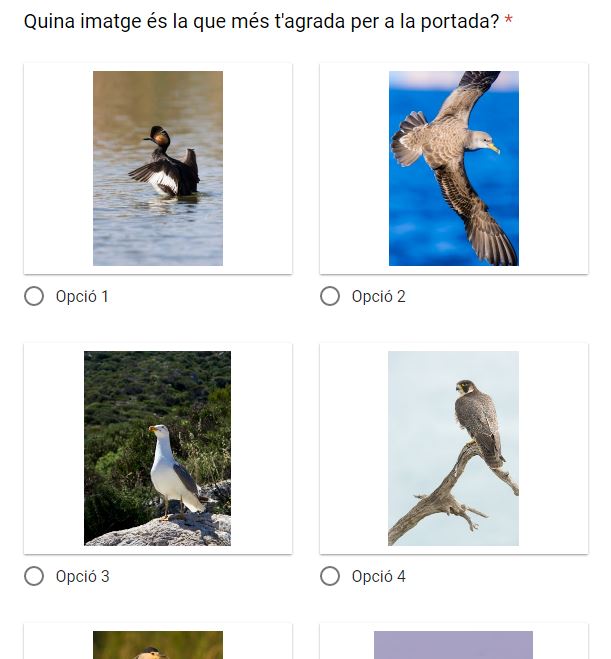Click the Opció 3 label text
Viewport: 611px width, 659px height.
[82, 577]
